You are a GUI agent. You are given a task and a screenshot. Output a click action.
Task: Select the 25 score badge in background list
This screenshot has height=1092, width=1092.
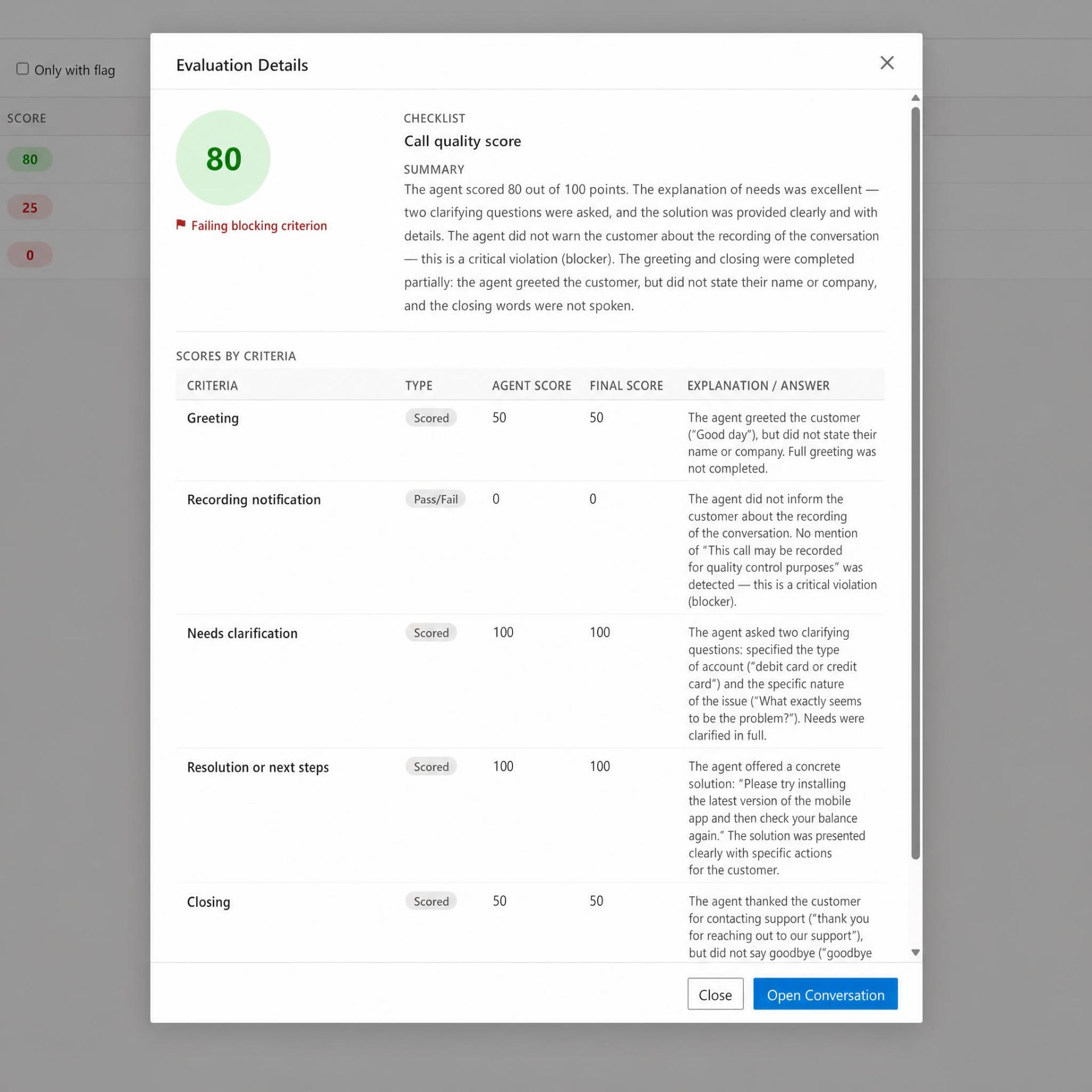(x=30, y=208)
